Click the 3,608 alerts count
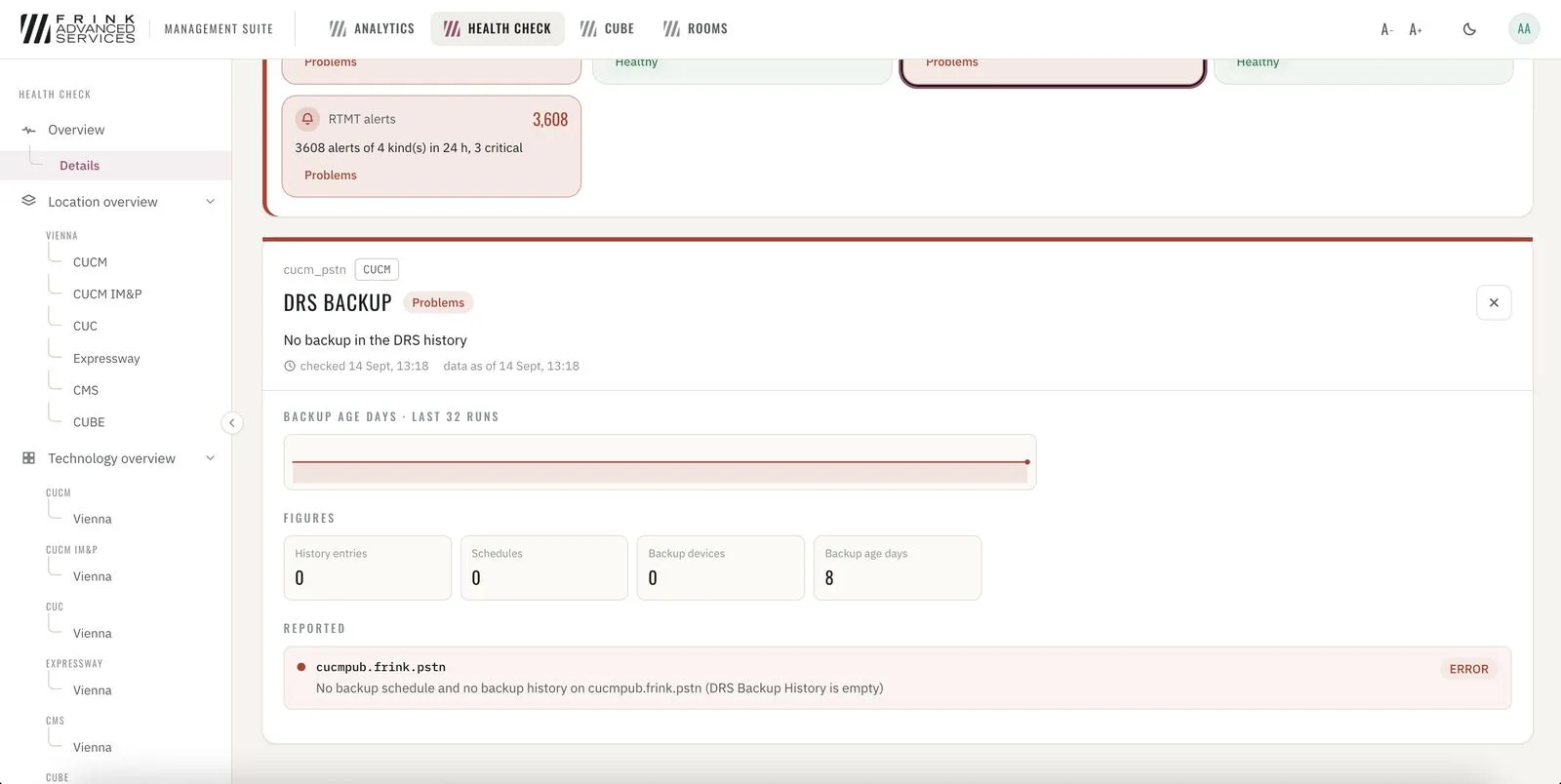 pyautogui.click(x=550, y=119)
